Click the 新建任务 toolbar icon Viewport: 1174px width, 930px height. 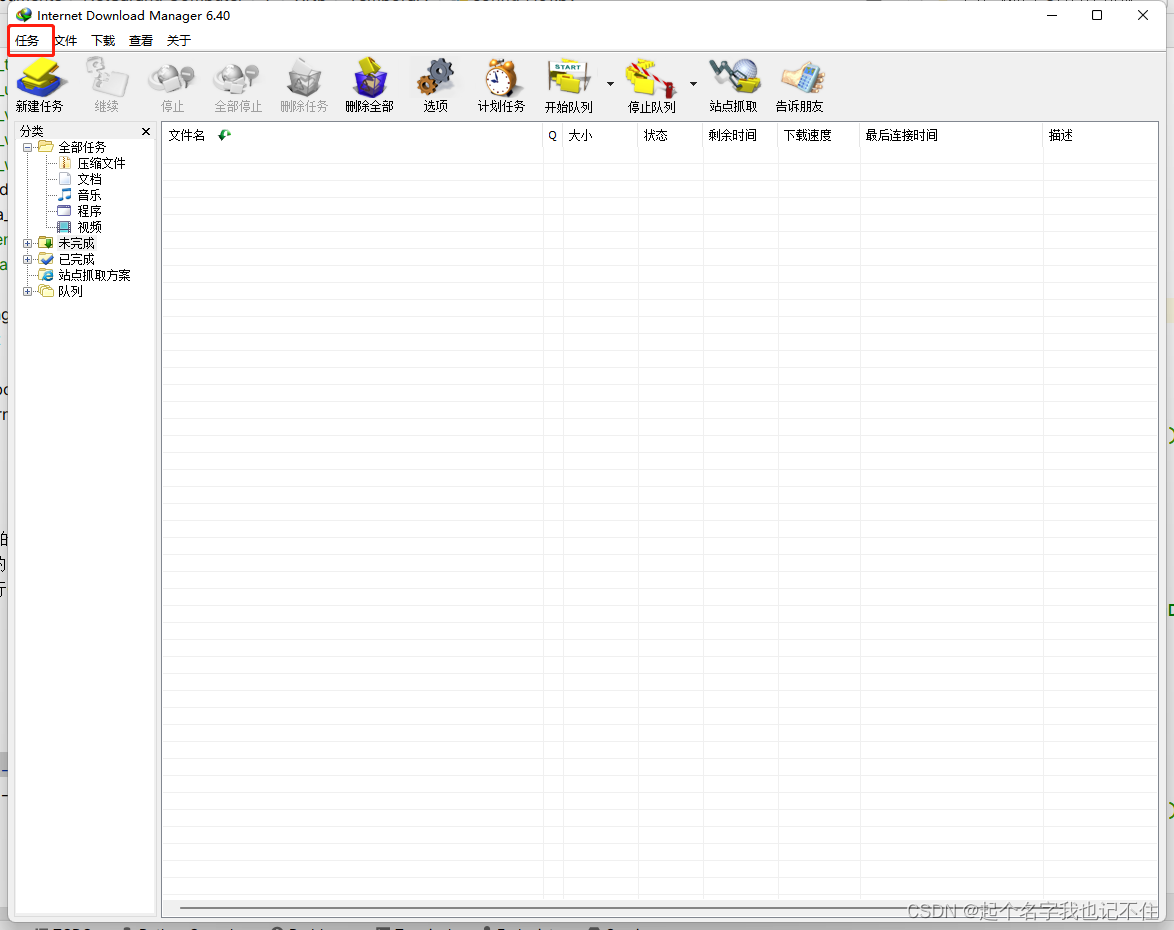coord(40,77)
